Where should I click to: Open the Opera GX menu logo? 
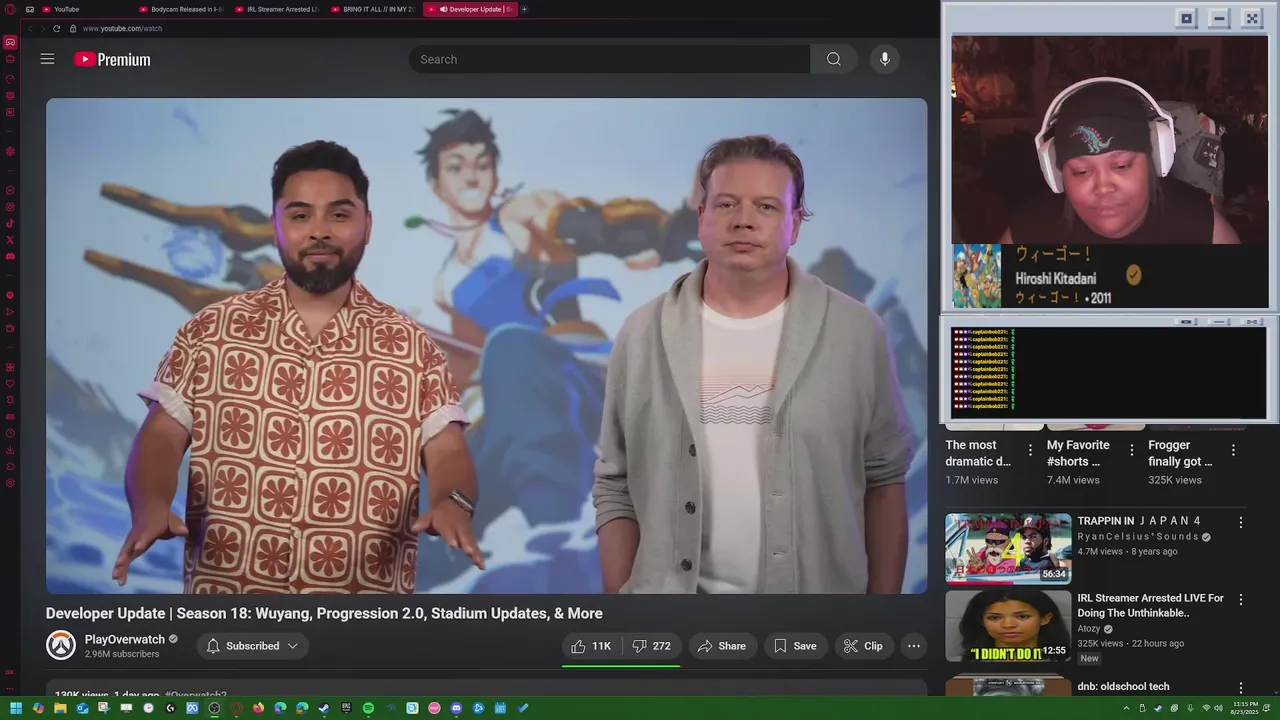pyautogui.click(x=10, y=9)
